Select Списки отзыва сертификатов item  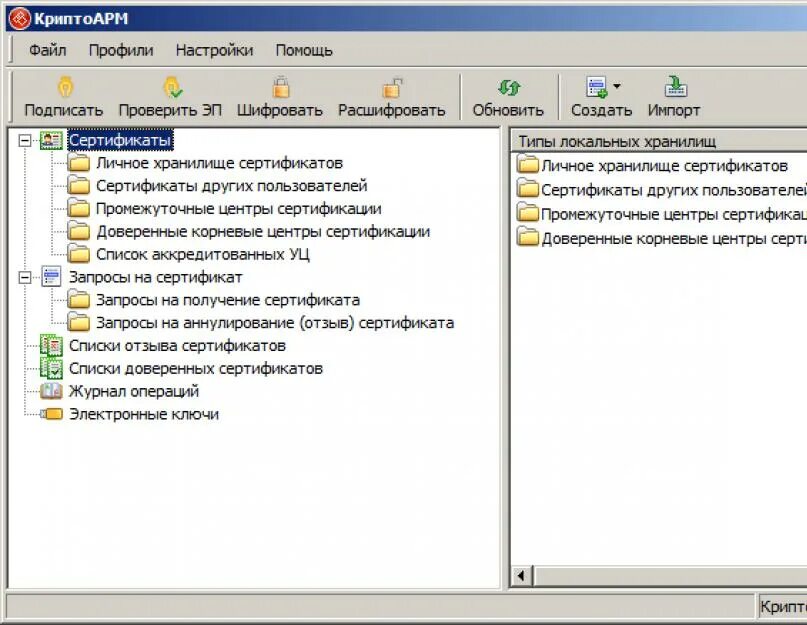pyautogui.click(x=177, y=346)
